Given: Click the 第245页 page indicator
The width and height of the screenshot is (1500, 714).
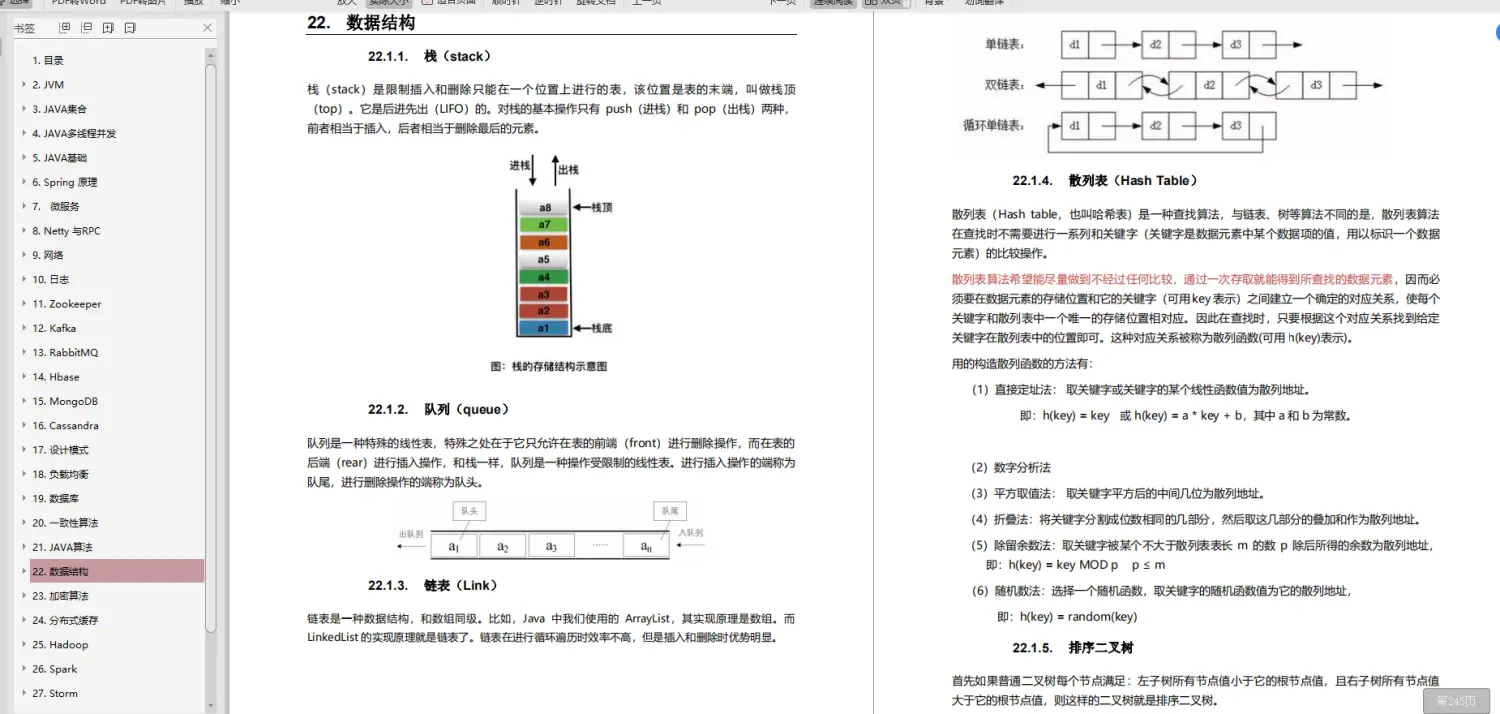Looking at the screenshot, I should tap(1456, 702).
